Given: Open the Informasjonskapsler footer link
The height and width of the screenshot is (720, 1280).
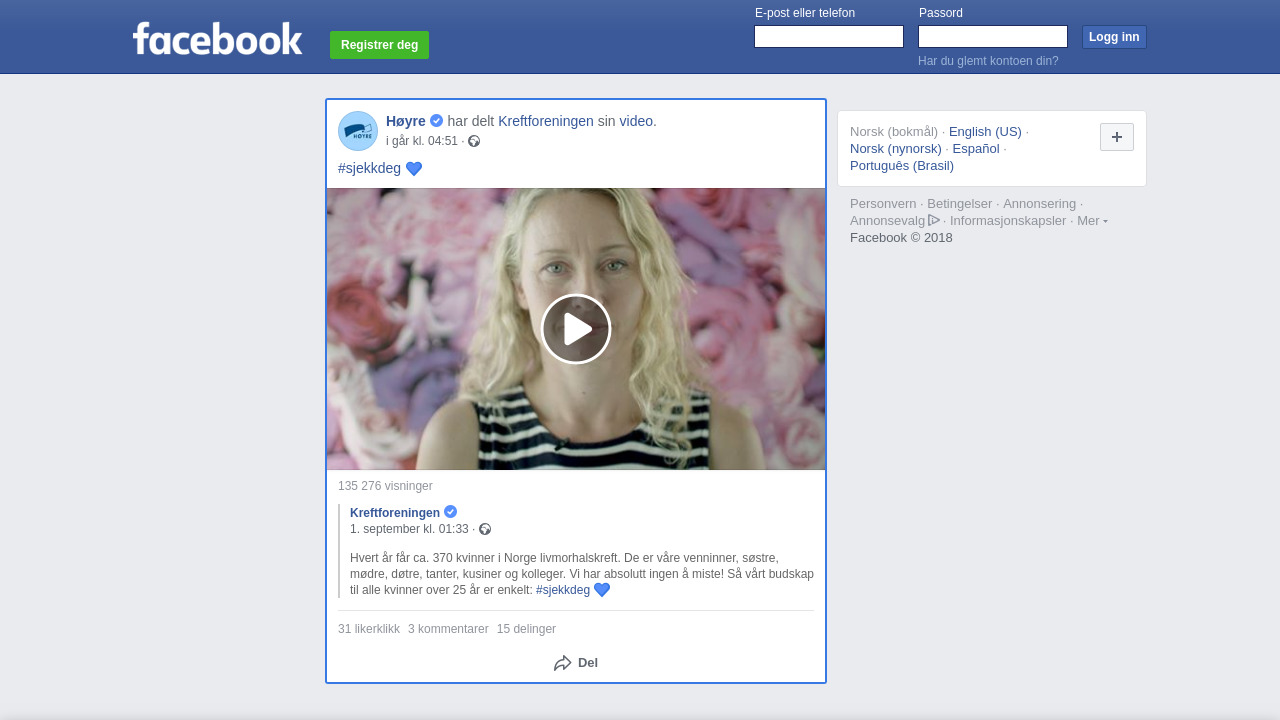Looking at the screenshot, I should coord(1008,221).
